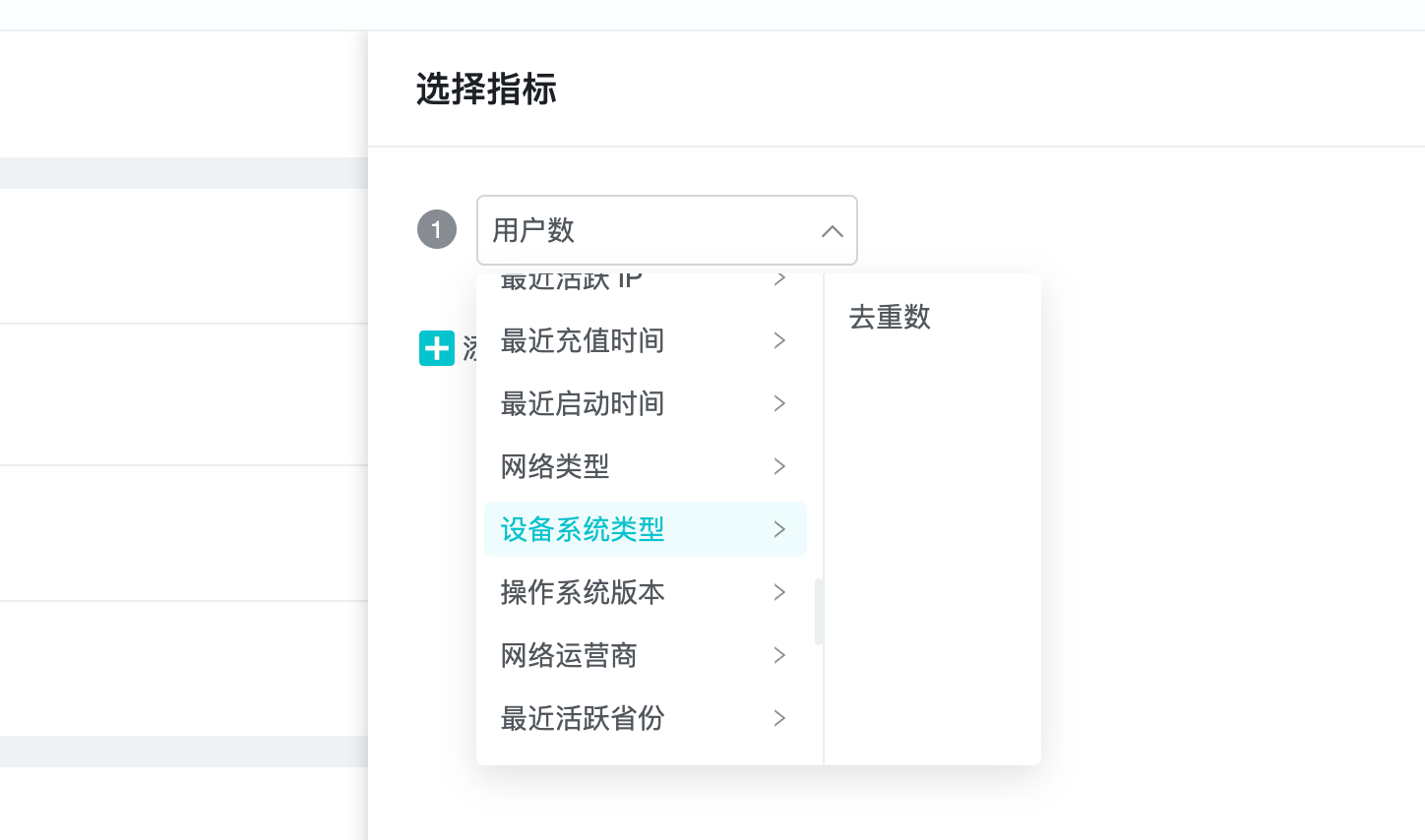The height and width of the screenshot is (840, 1425).
Task: Select the highlighted 设备系统类型 item
Action: tap(583, 529)
